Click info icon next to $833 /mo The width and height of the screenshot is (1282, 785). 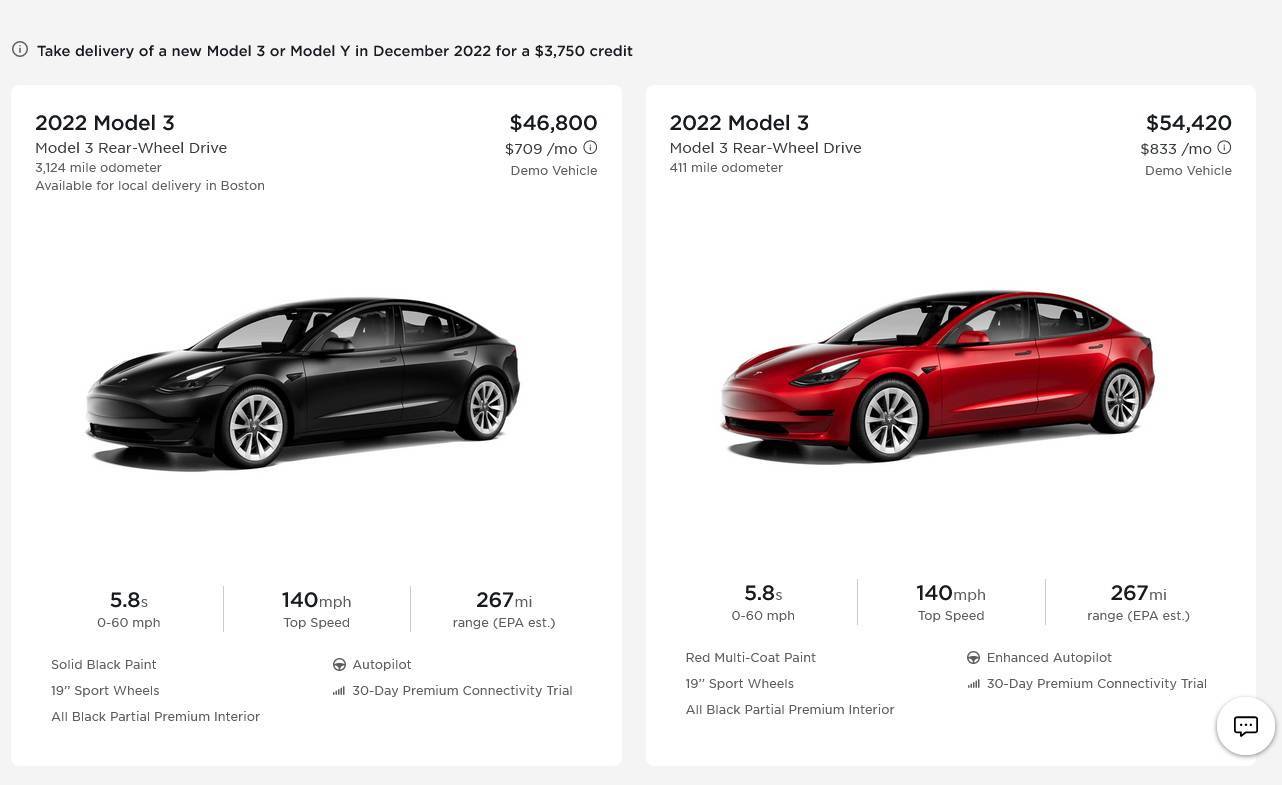[1224, 148]
